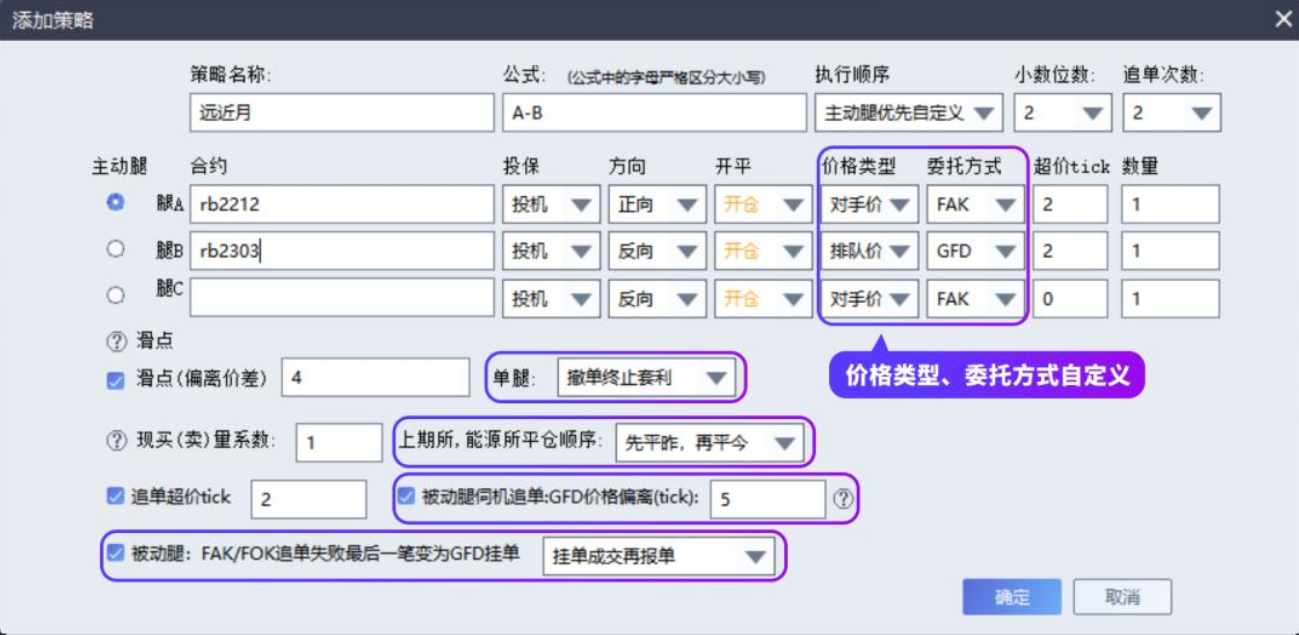Open 腿B 方向 dropdown showing 反向
The image size is (1299, 635).
coord(657,251)
